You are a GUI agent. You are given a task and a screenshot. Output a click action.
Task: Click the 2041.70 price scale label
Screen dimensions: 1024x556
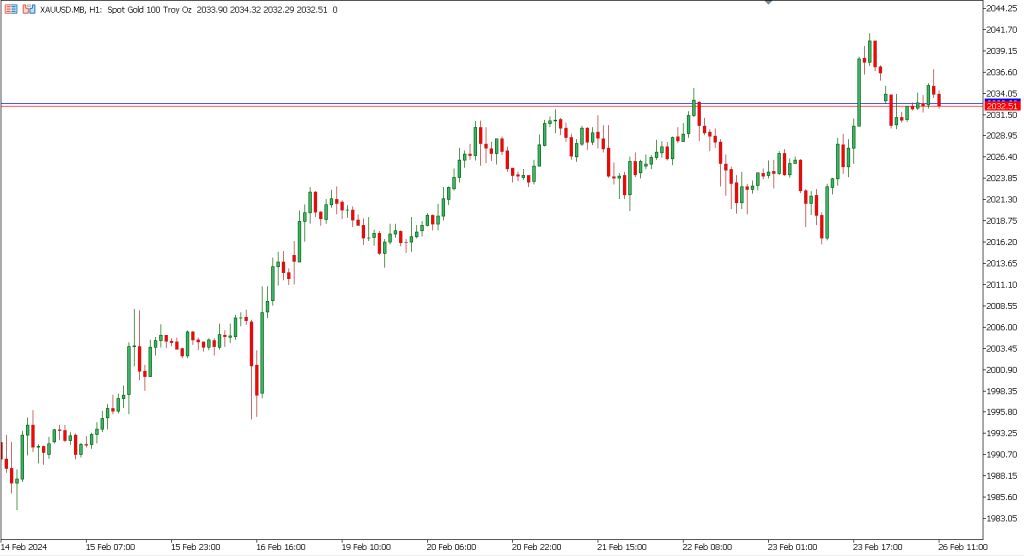[1002, 29]
